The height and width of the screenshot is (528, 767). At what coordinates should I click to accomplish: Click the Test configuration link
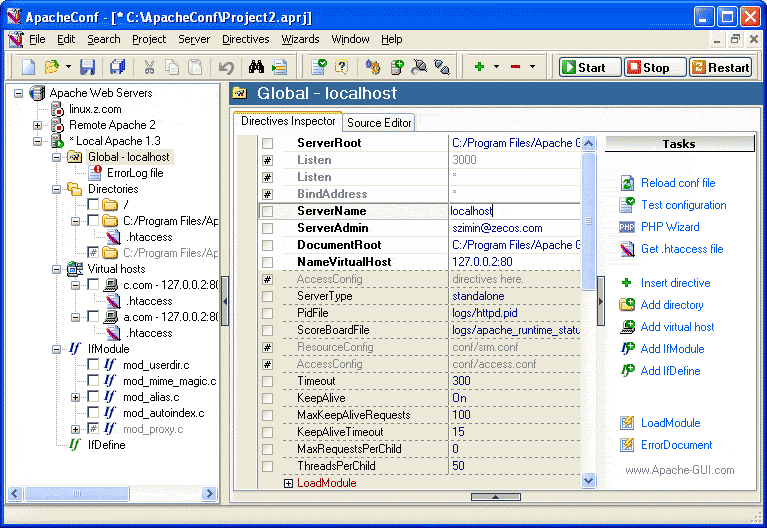(683, 205)
